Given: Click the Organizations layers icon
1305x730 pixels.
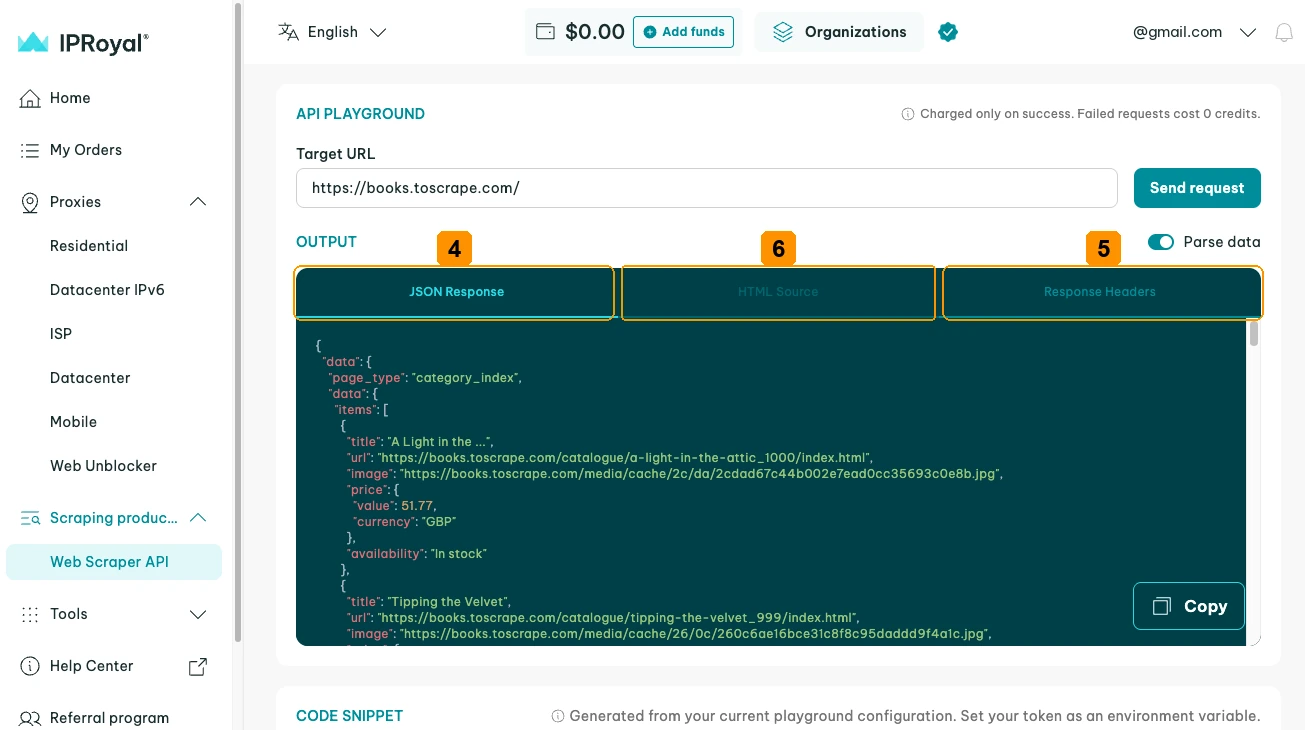Looking at the screenshot, I should [782, 32].
